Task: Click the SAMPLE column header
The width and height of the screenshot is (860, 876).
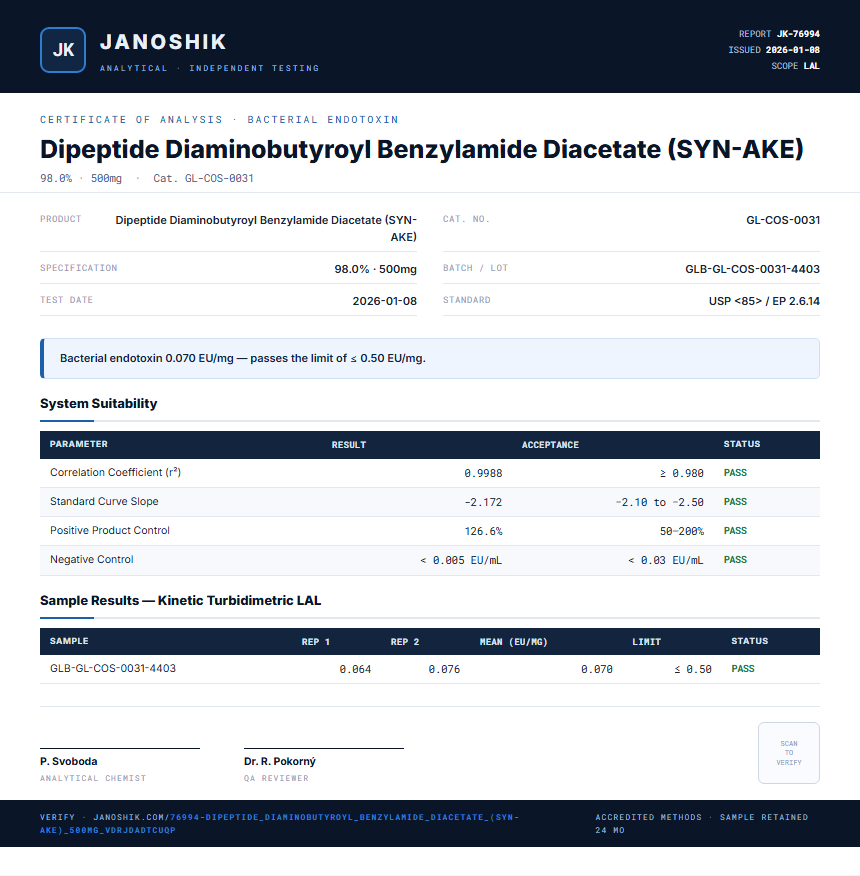Action: [x=69, y=641]
